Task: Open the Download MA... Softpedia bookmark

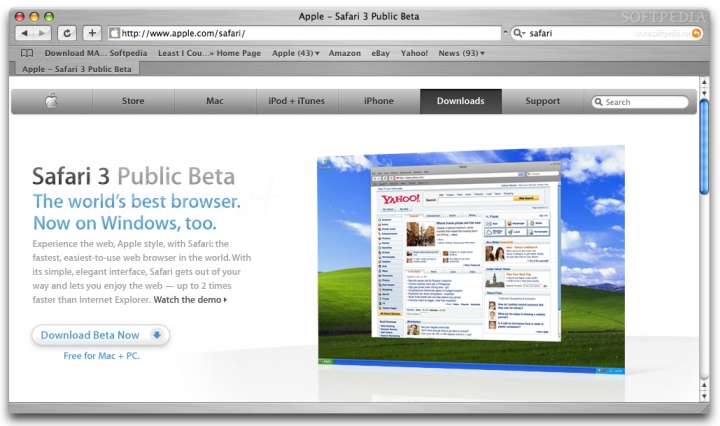Action: pyautogui.click(x=96, y=53)
